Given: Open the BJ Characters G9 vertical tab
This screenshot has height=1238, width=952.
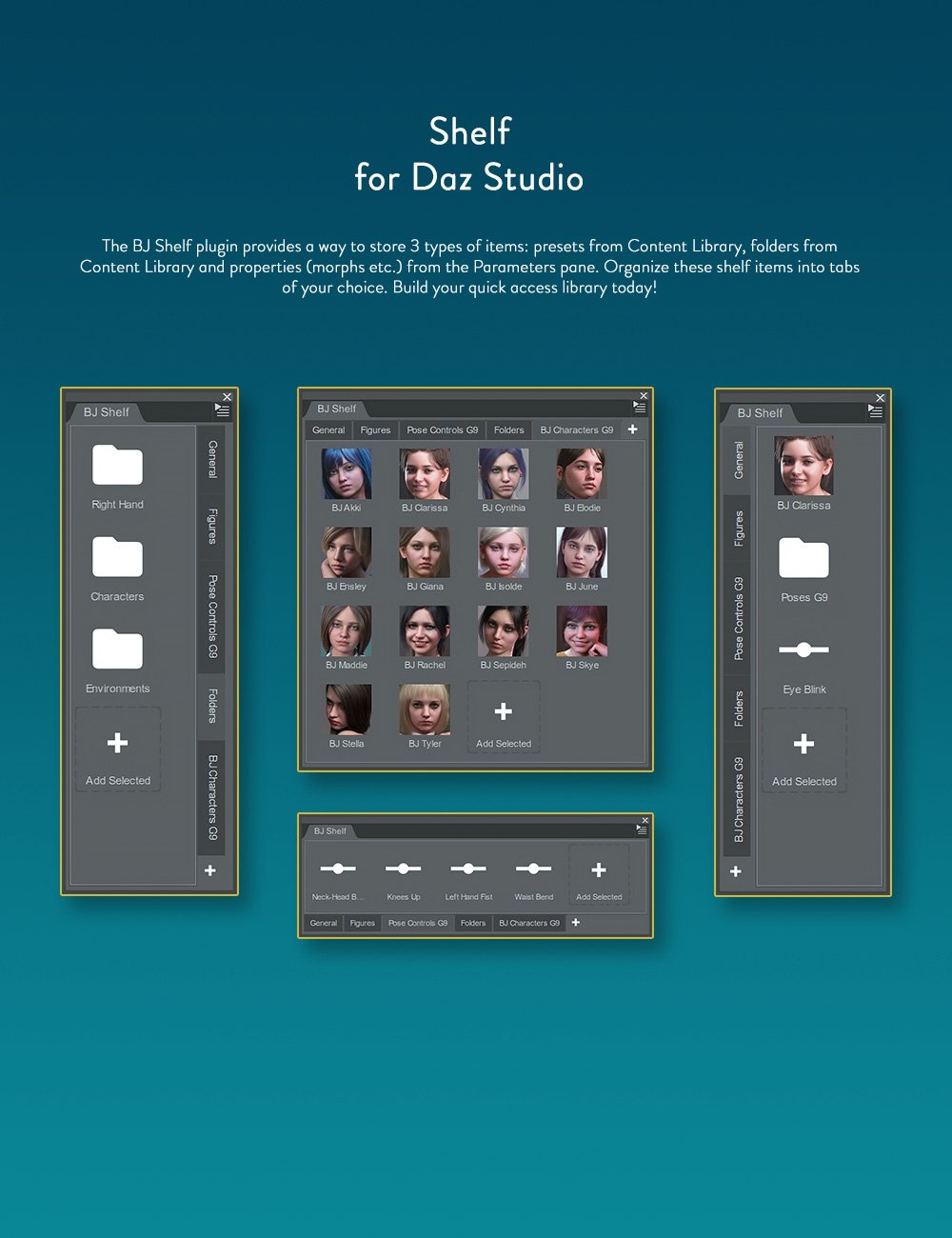Looking at the screenshot, I should pos(211,798).
